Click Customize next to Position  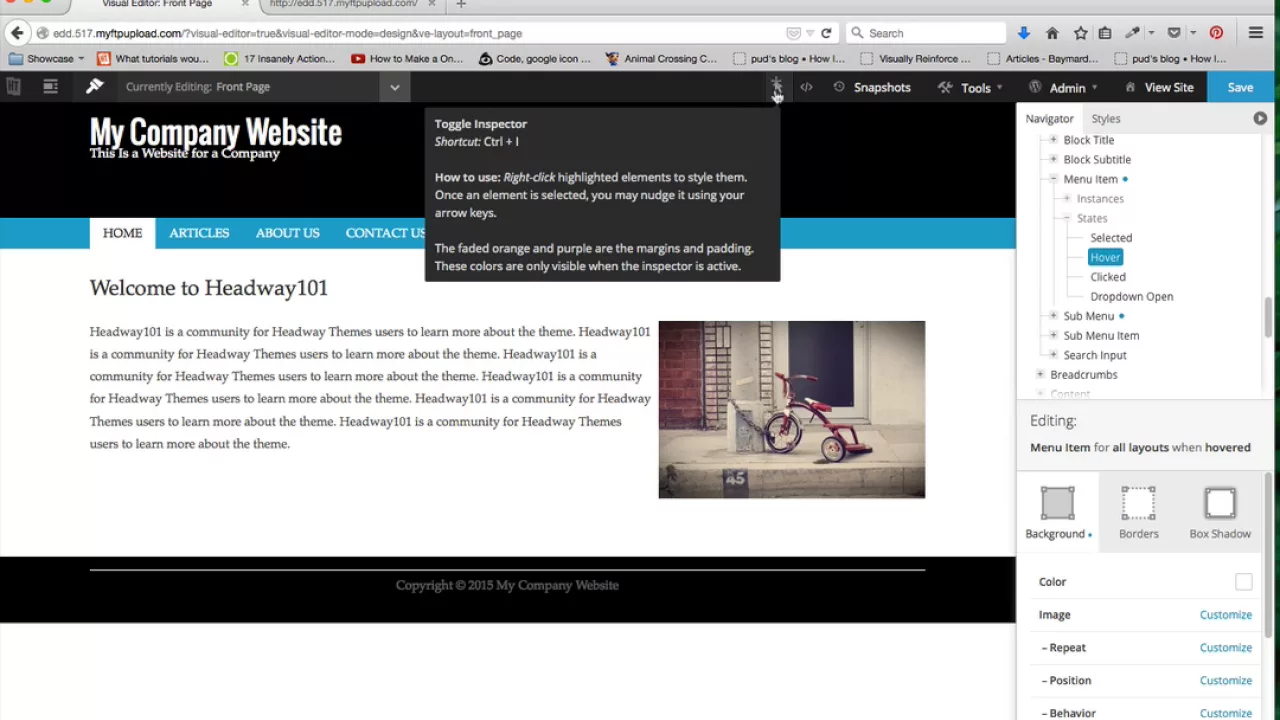tap(1225, 681)
